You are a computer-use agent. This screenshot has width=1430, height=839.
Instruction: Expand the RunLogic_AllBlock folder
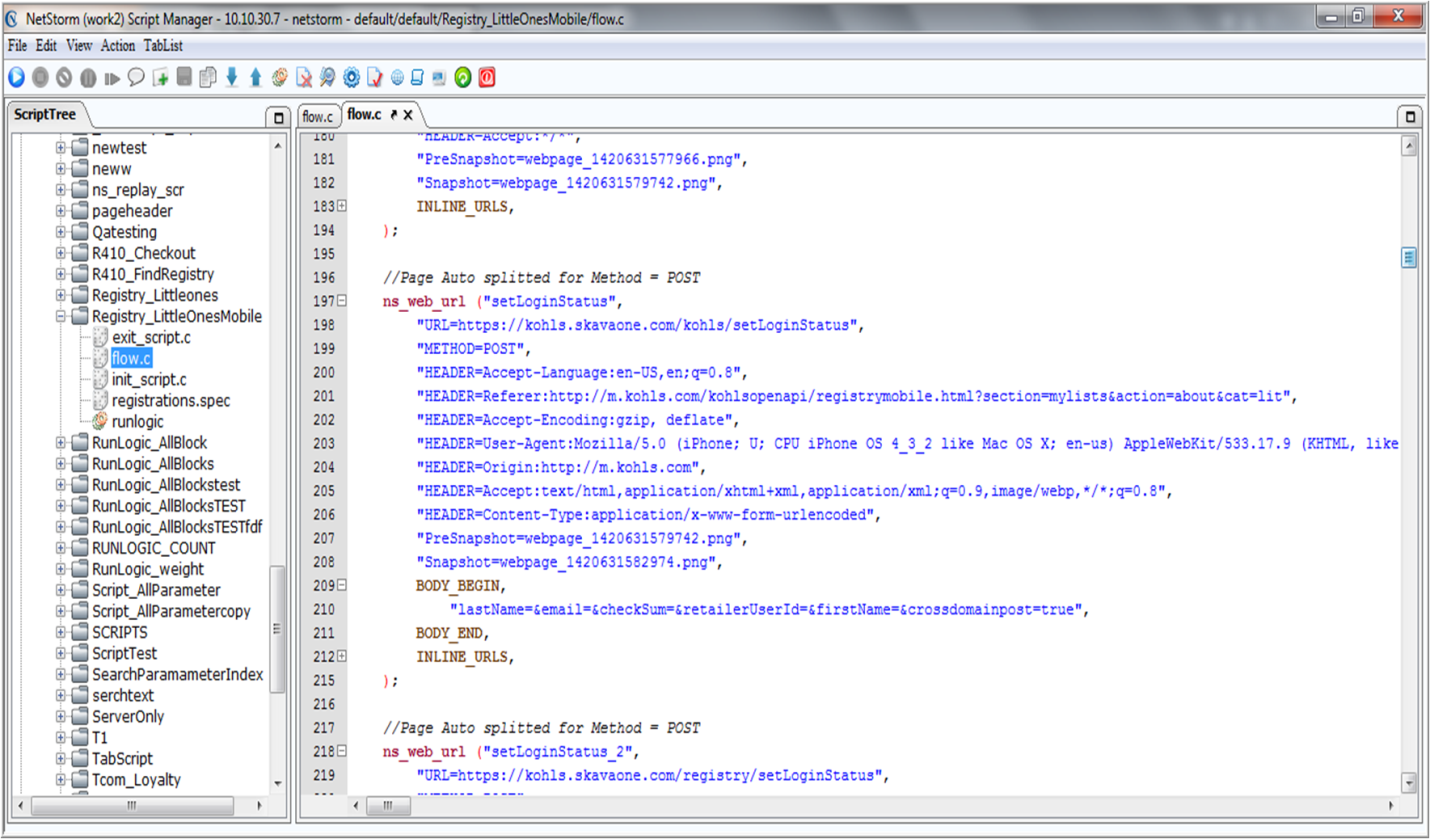61,443
